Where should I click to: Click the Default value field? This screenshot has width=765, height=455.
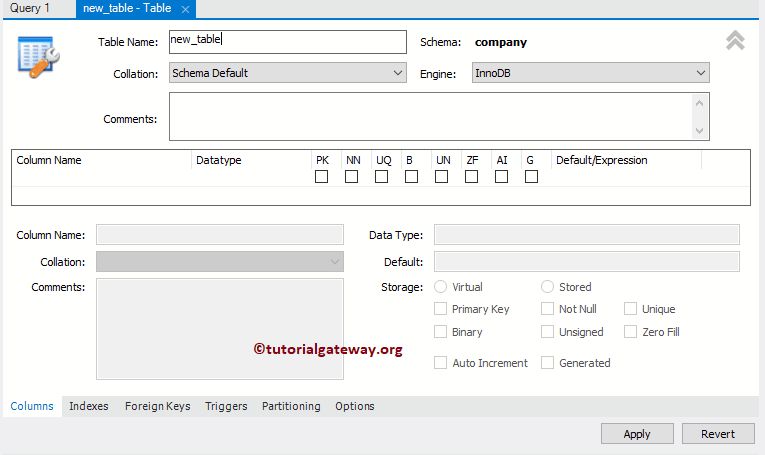tap(587, 261)
